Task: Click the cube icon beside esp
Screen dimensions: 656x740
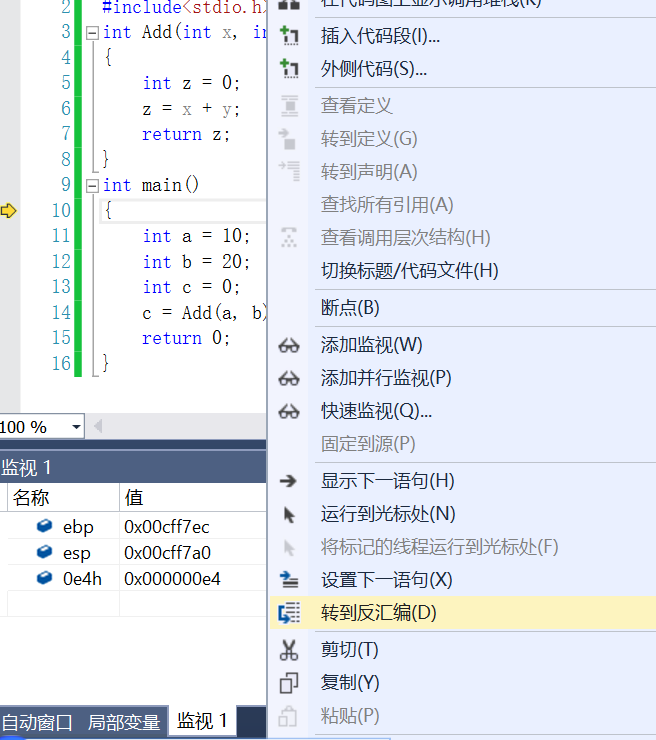Action: [44, 552]
